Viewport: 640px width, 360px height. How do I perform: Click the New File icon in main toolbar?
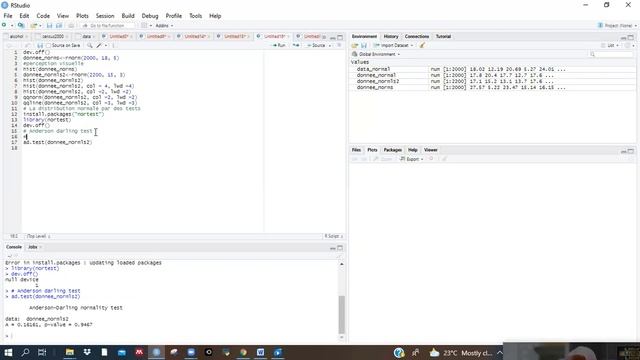click(x=4, y=25)
